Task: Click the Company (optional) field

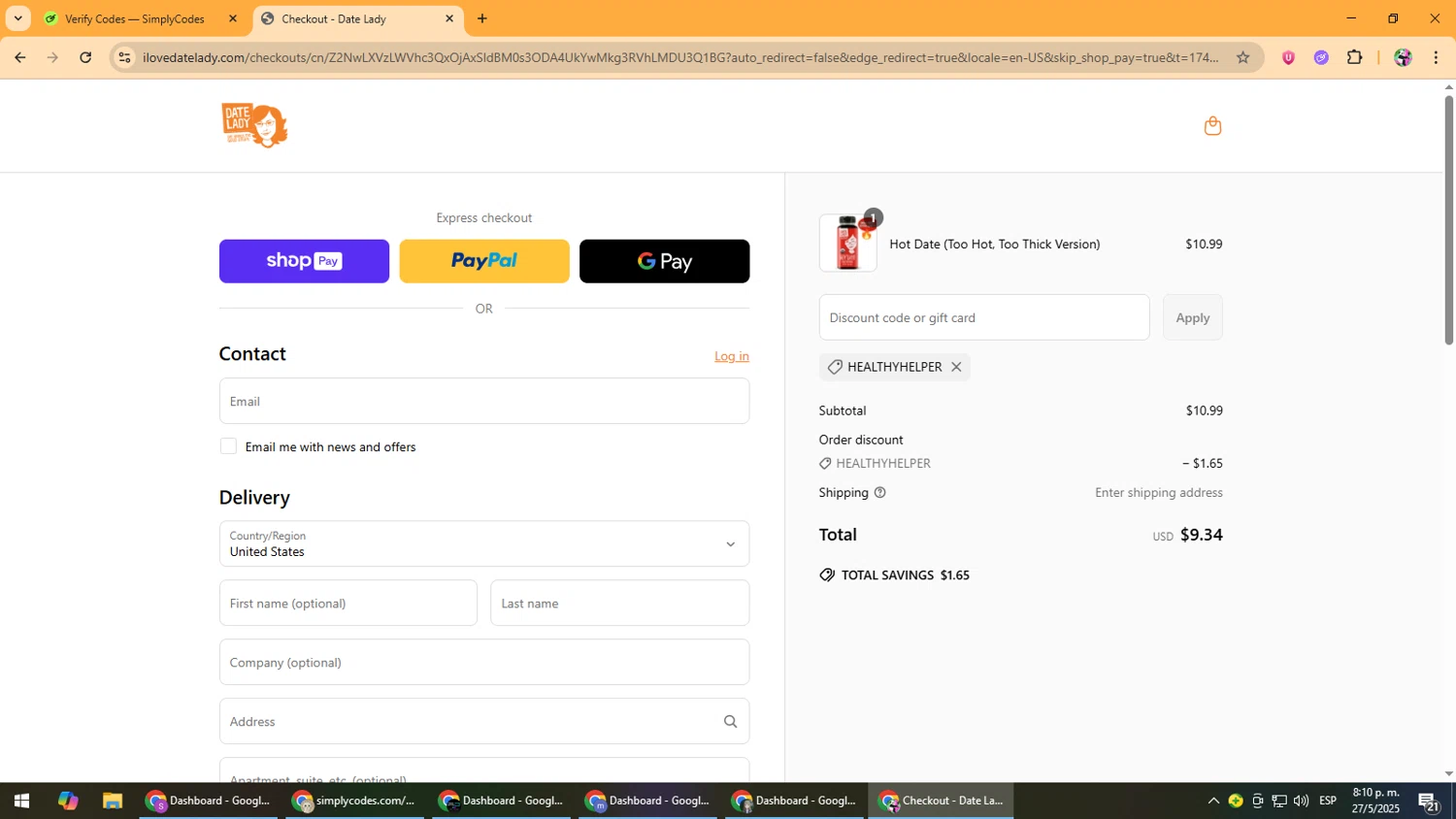Action: tap(484, 662)
